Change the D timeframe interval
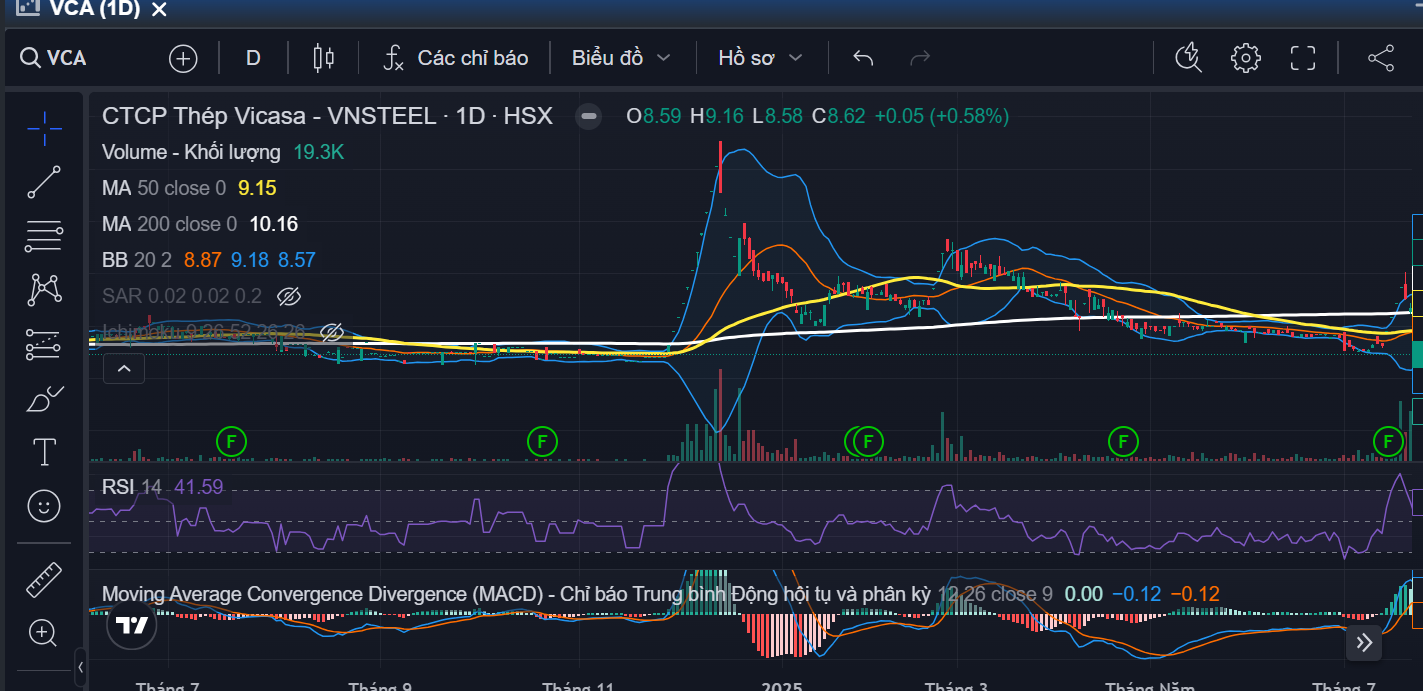 click(x=253, y=58)
